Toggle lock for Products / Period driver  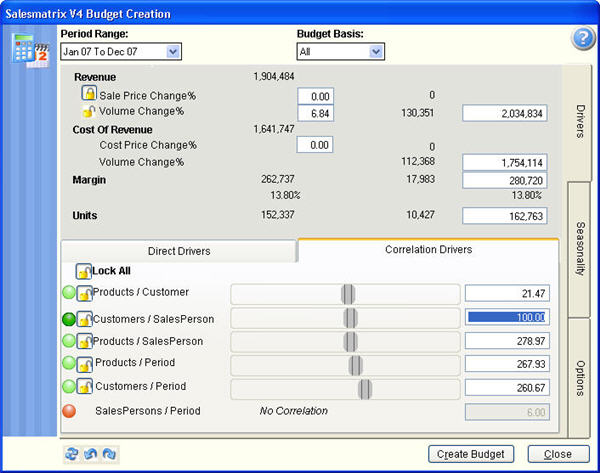point(85,363)
